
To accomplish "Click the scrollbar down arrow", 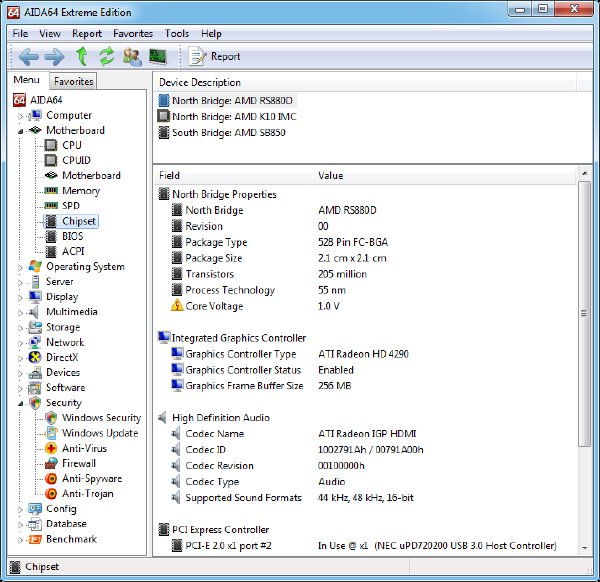I will pyautogui.click(x=584, y=549).
